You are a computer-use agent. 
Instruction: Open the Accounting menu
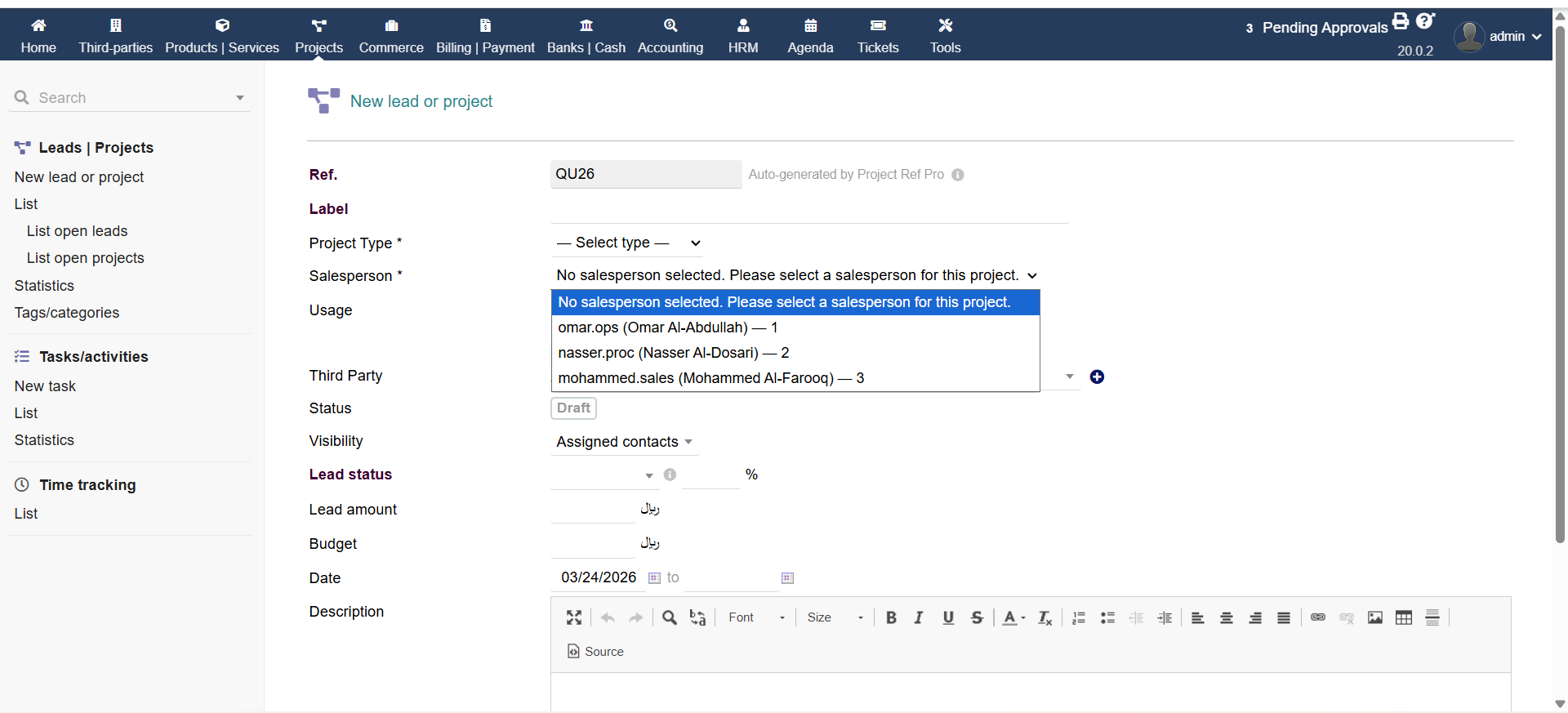(x=670, y=36)
